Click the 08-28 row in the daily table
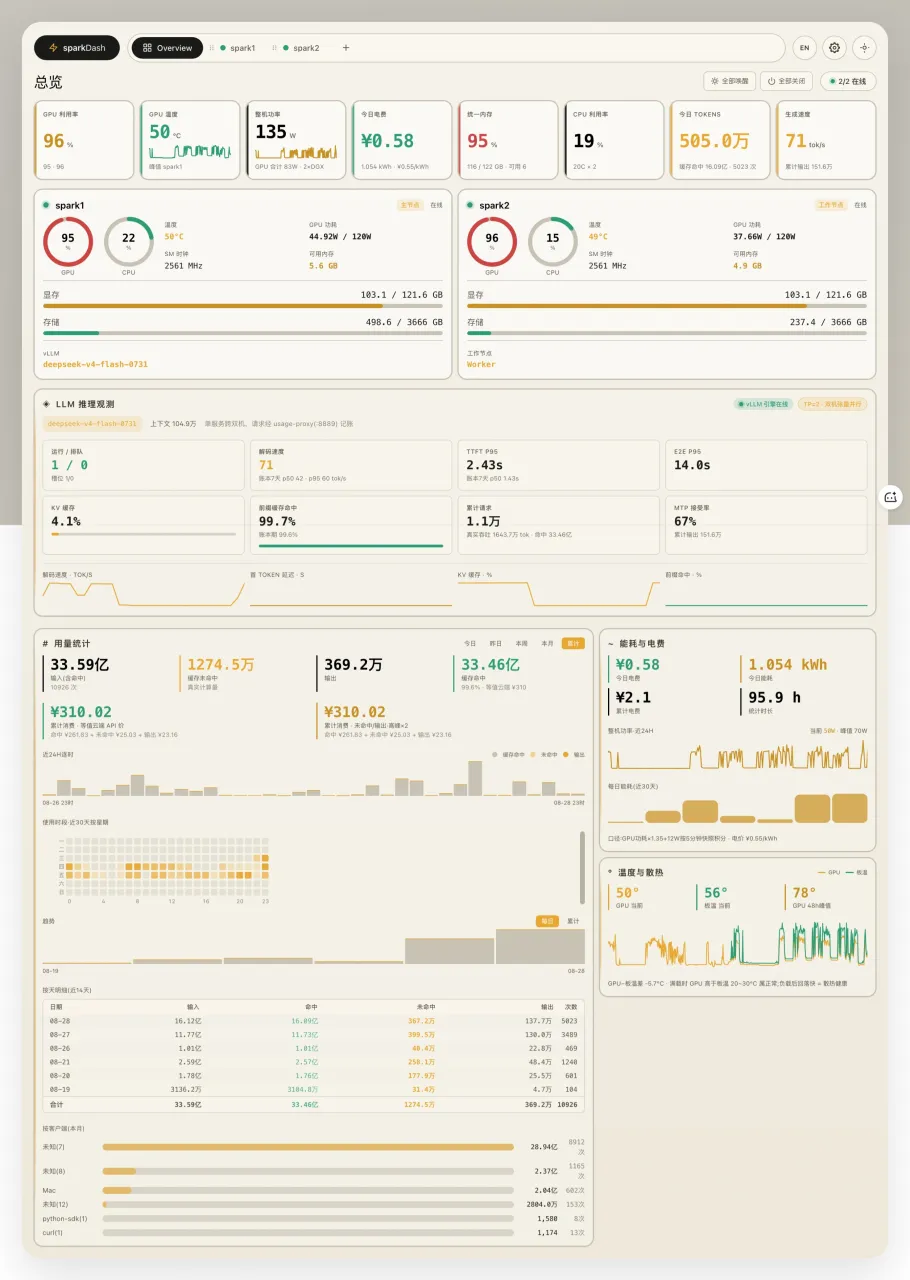This screenshot has height=1280, width=910. click(314, 1021)
